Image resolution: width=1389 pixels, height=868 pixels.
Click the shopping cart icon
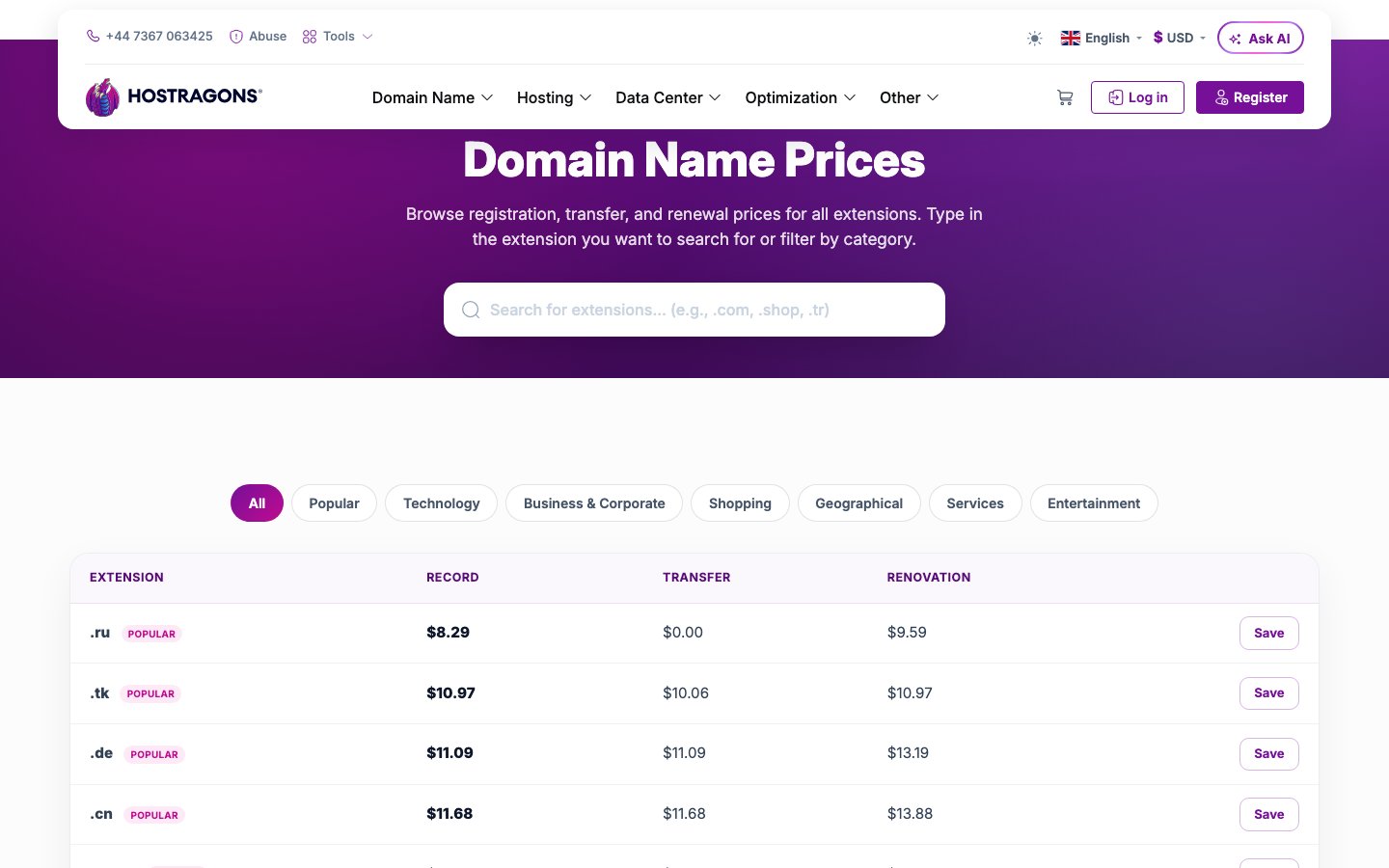tap(1065, 97)
